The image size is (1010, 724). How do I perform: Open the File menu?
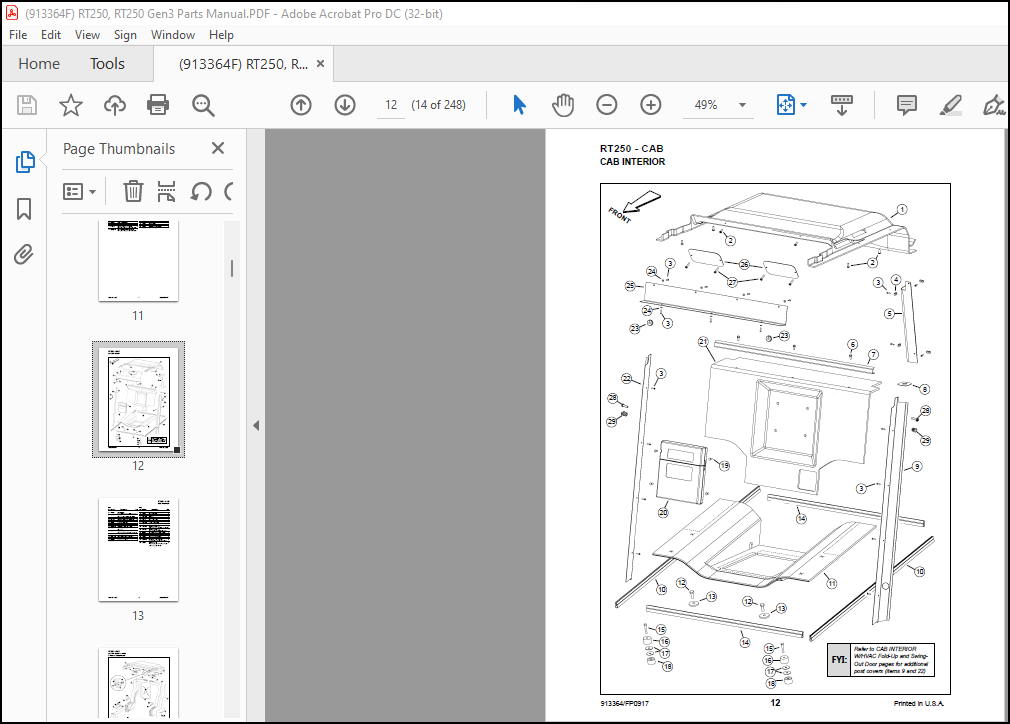18,35
